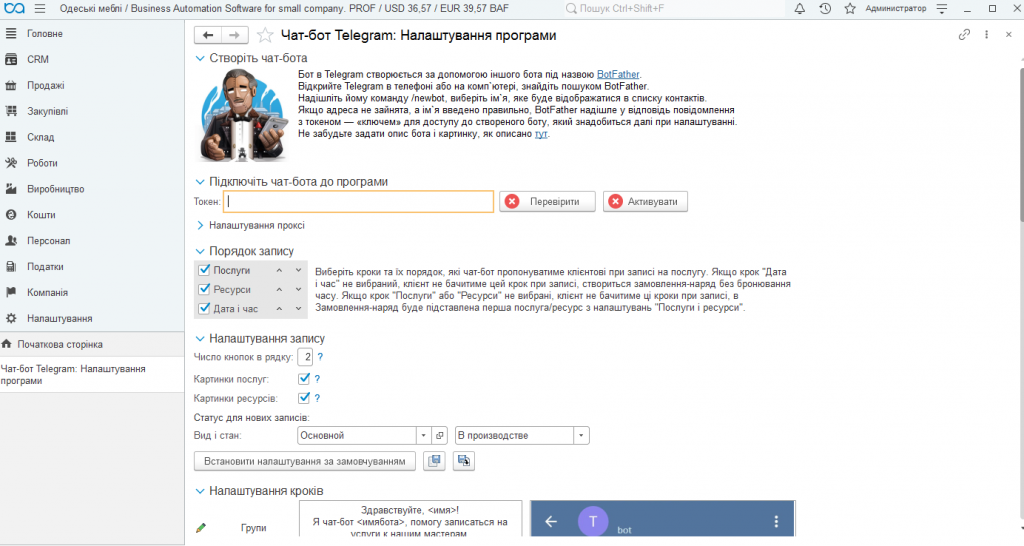The width and height of the screenshot is (1024, 546).
Task: Open Основной dropdown arrow
Action: (x=423, y=436)
